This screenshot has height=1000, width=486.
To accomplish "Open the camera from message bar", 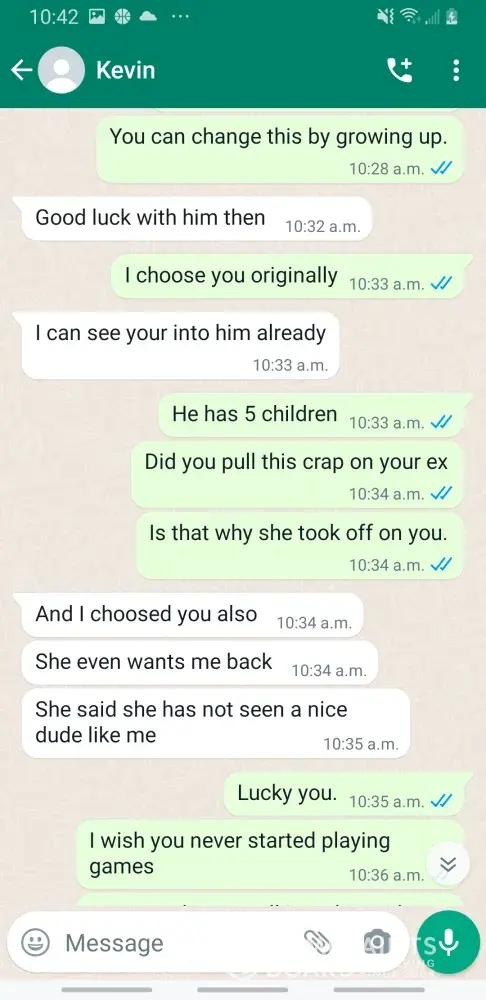I will [376, 941].
